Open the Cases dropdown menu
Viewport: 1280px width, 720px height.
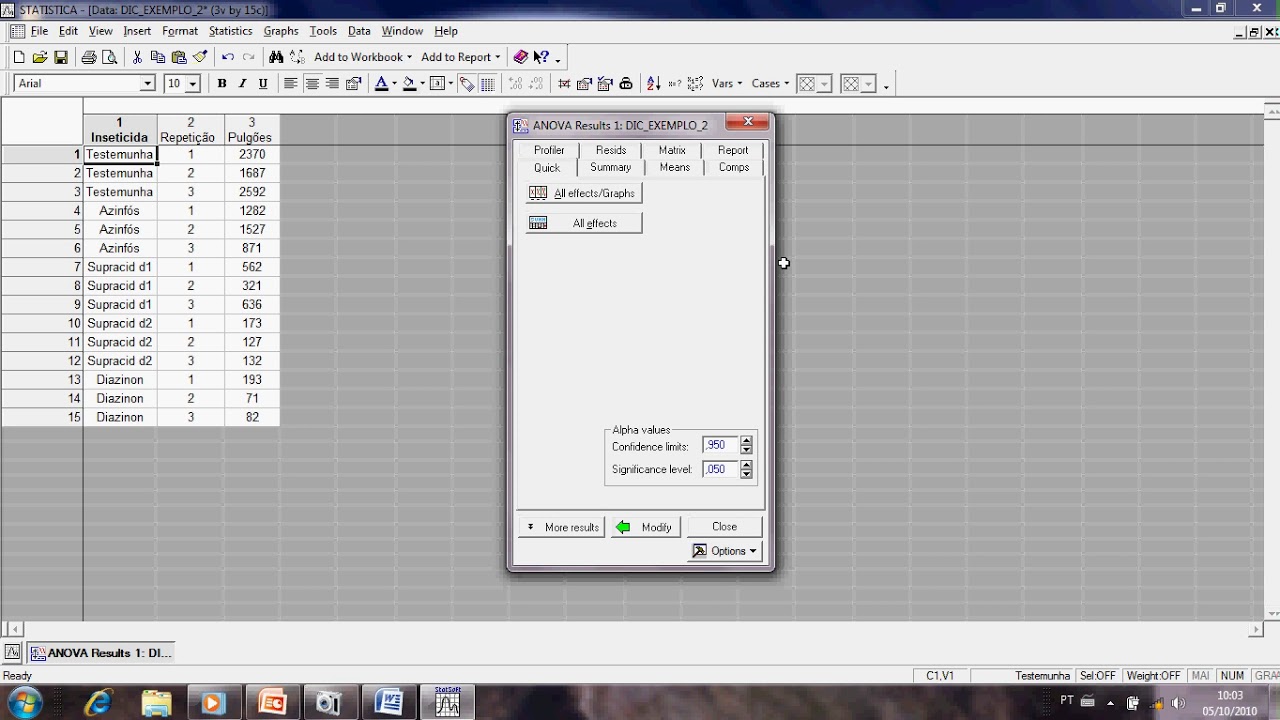pos(770,84)
